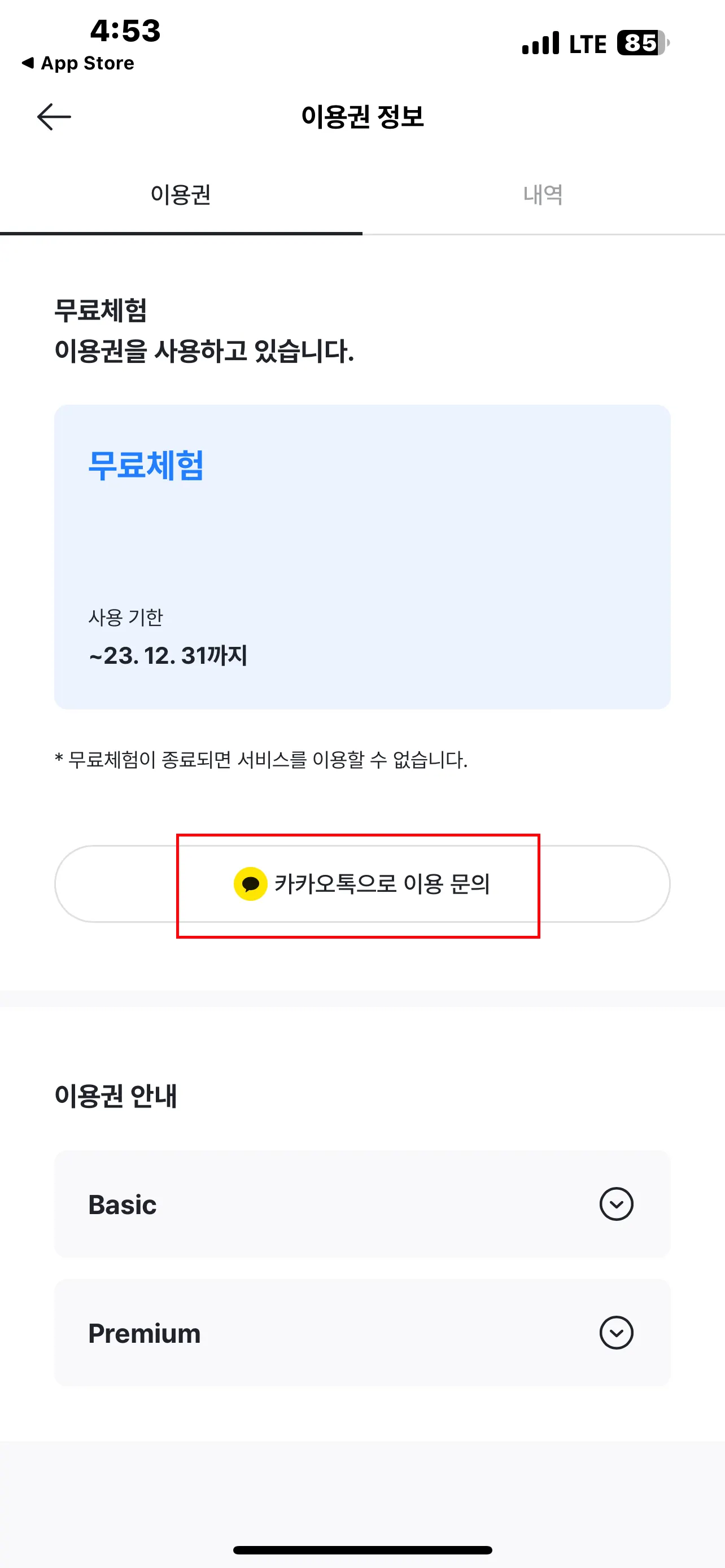Tap the ~23. 12. 31까지 expiry date

coord(168,655)
